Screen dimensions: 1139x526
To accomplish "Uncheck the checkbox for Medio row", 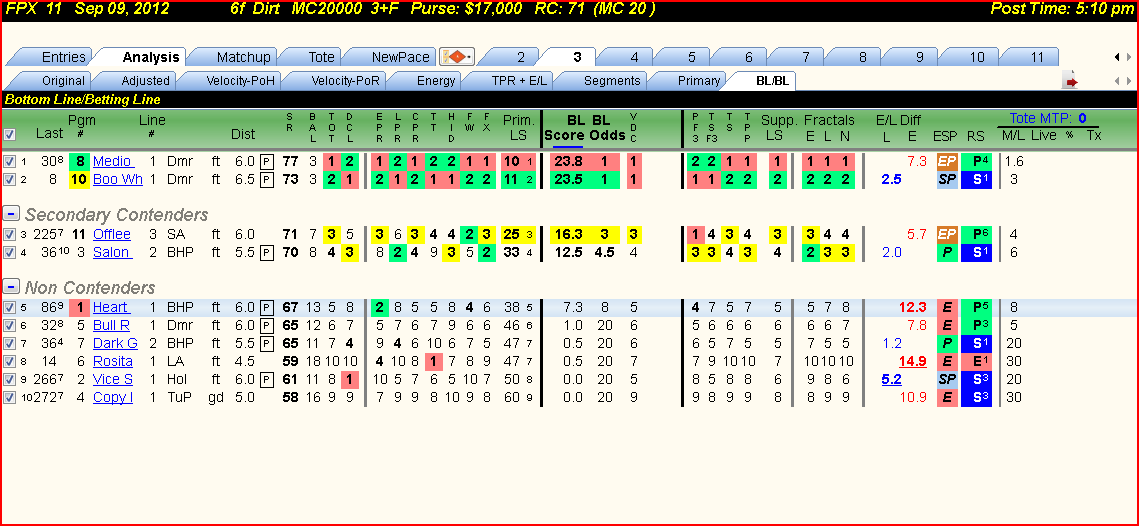I will (x=9, y=161).
